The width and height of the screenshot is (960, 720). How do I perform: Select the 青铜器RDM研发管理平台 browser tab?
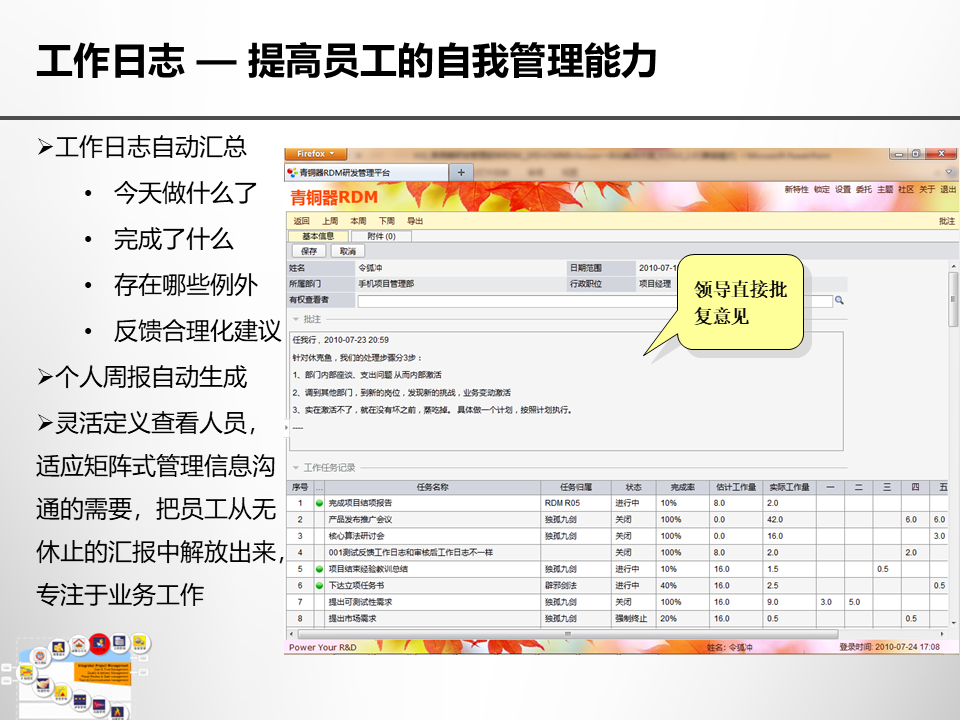tap(367, 173)
